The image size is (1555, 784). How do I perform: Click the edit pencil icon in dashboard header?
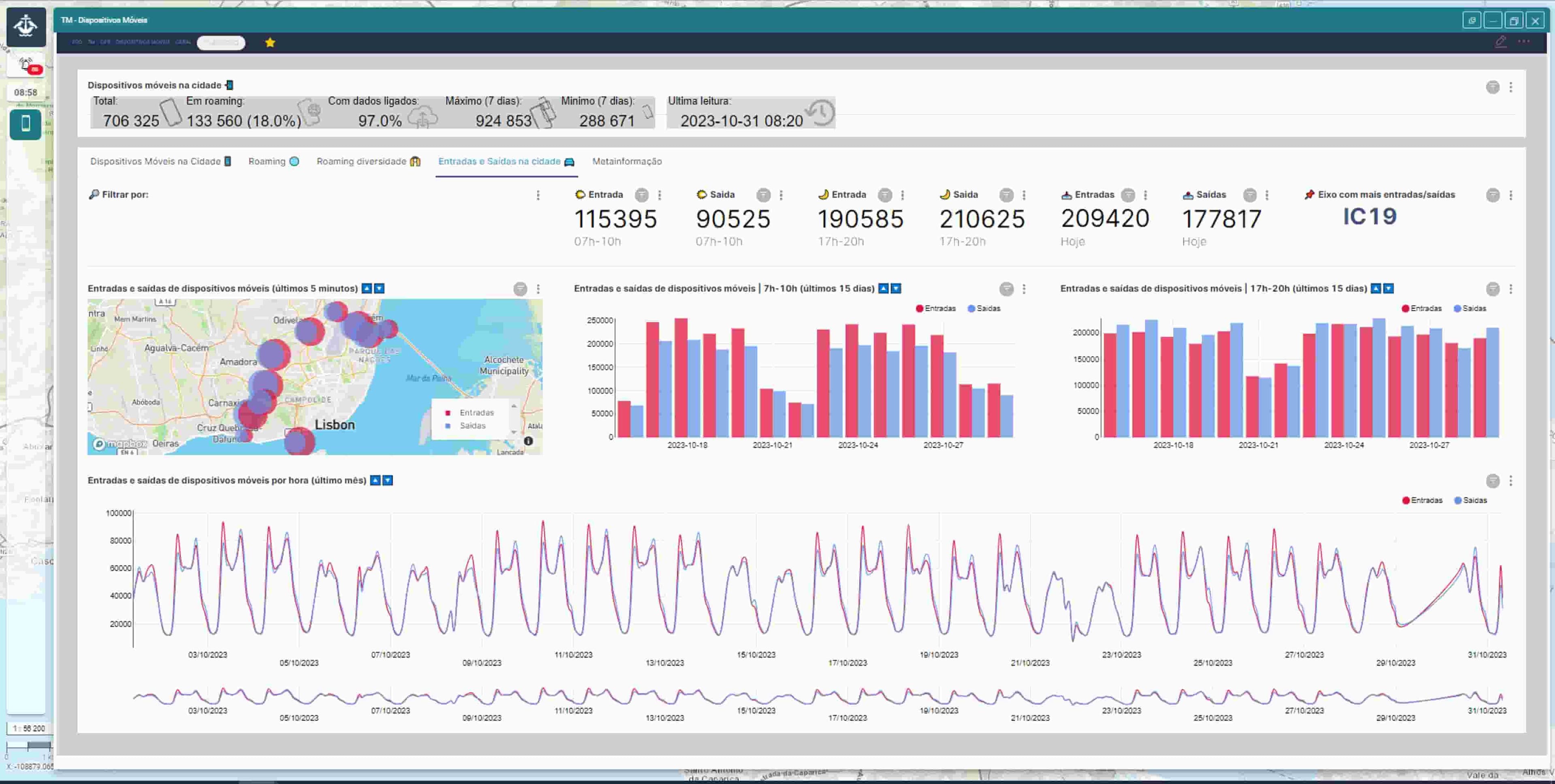tap(1501, 42)
